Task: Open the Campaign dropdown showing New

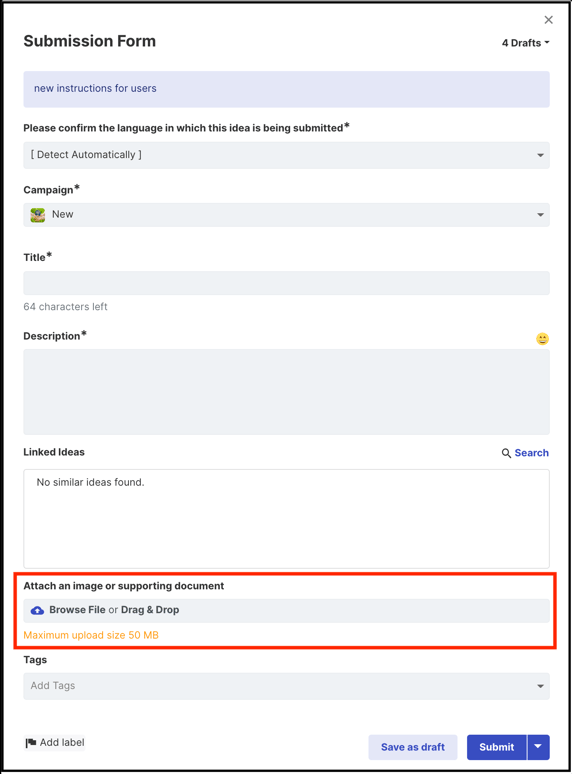Action: [x=286, y=215]
